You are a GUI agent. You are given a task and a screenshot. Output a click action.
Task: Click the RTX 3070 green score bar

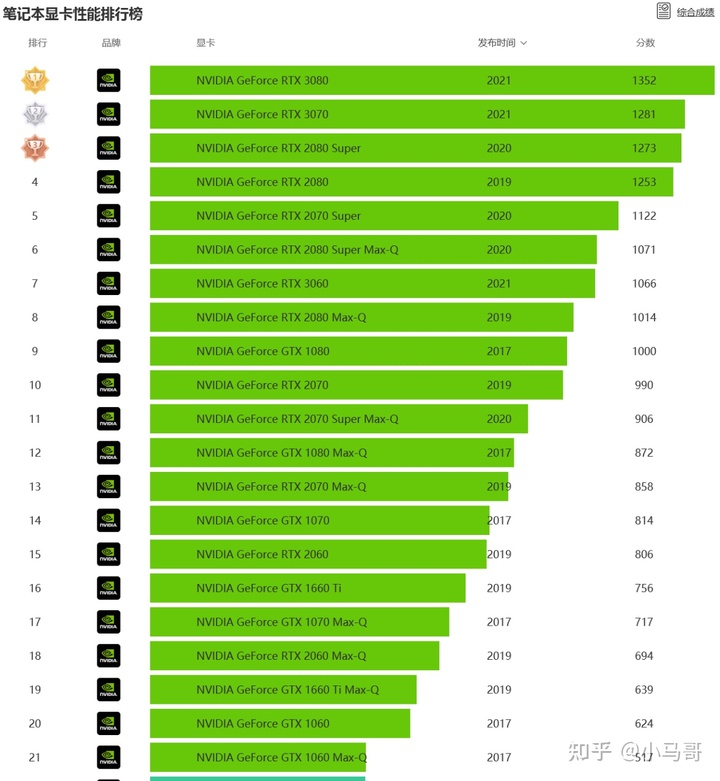point(416,114)
